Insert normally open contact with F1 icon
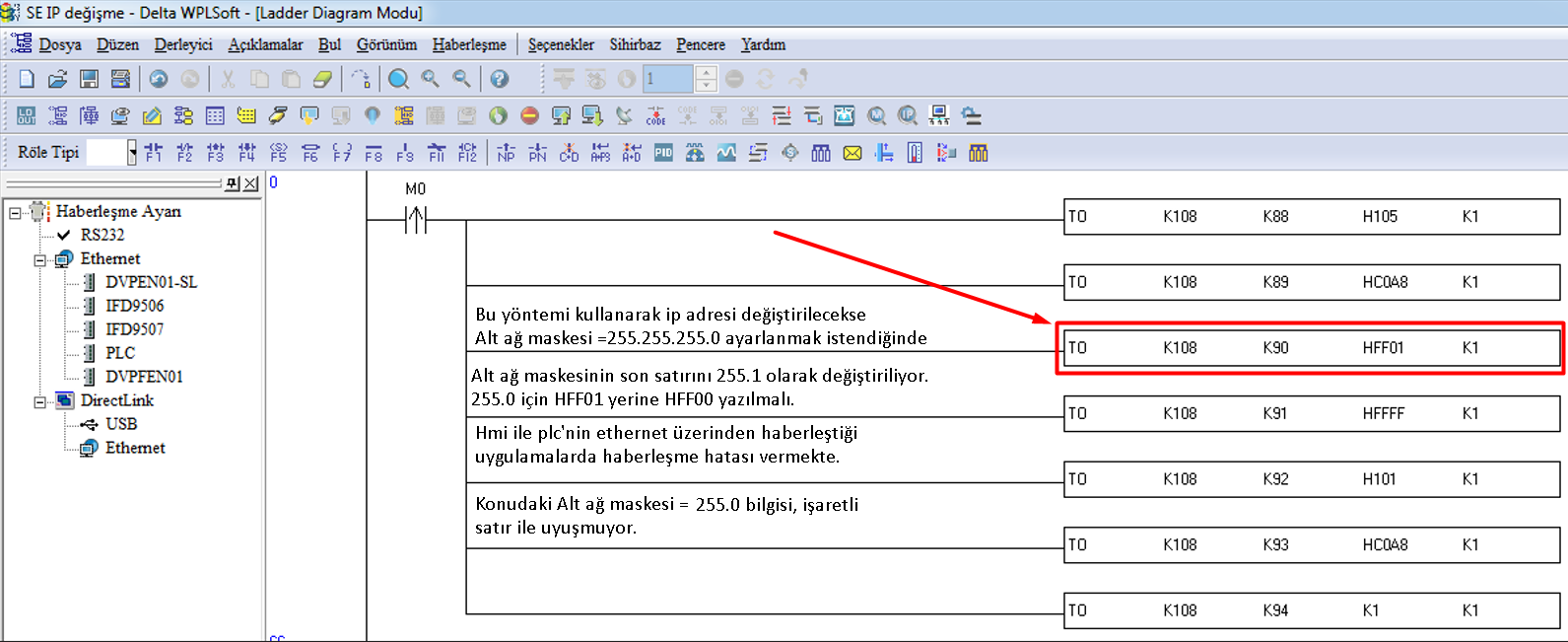The height and width of the screenshot is (642, 1568). coord(153,153)
